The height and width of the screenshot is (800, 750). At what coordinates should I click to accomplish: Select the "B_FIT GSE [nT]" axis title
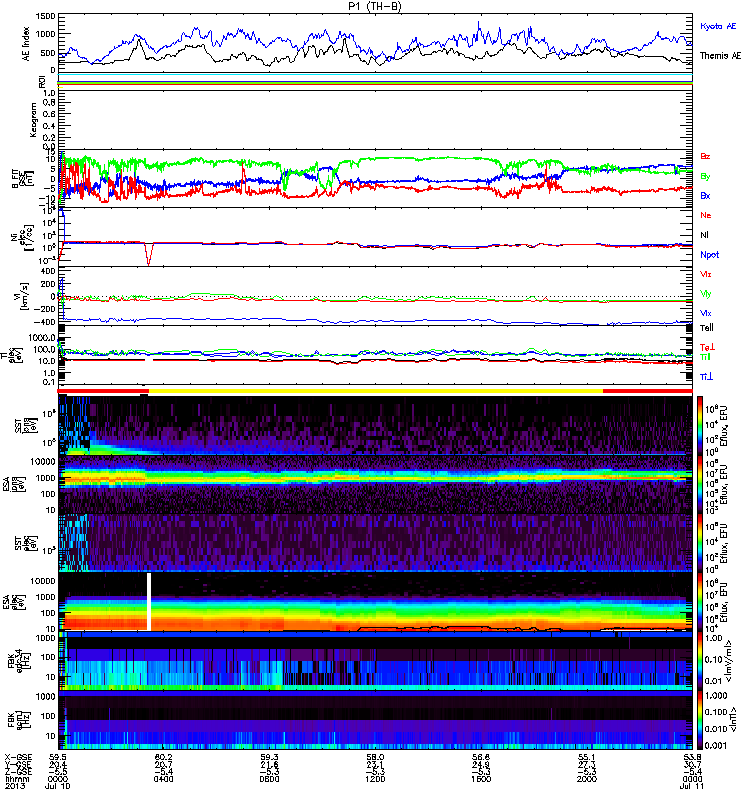(x=22, y=179)
